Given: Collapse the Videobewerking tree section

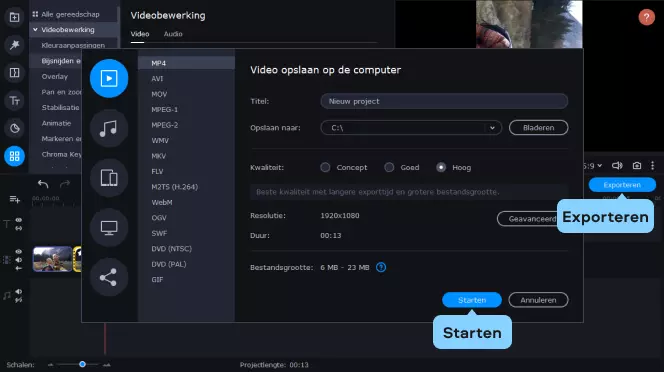Looking at the screenshot, I should 36,30.
